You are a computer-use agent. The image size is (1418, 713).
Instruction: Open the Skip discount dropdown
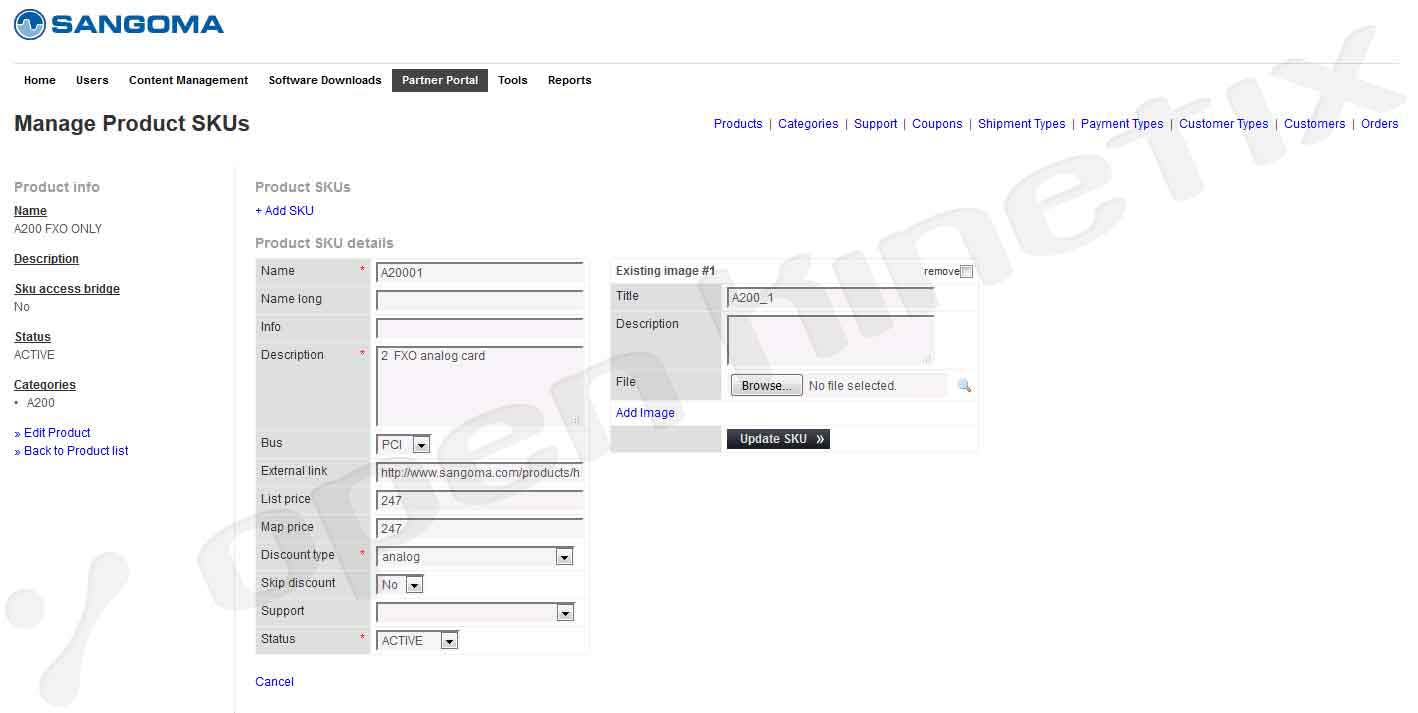400,584
